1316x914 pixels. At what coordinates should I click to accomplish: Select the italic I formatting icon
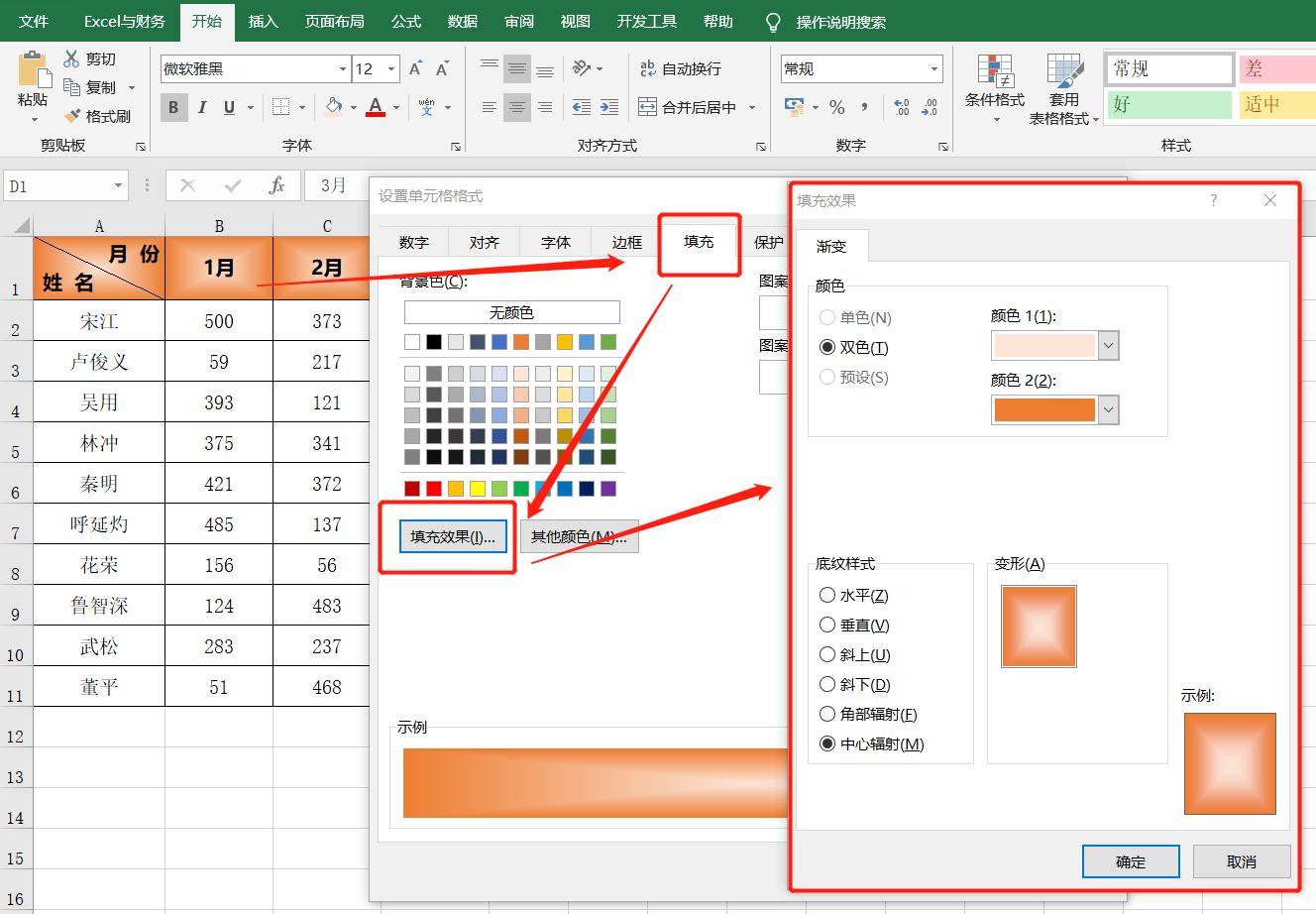point(201,107)
